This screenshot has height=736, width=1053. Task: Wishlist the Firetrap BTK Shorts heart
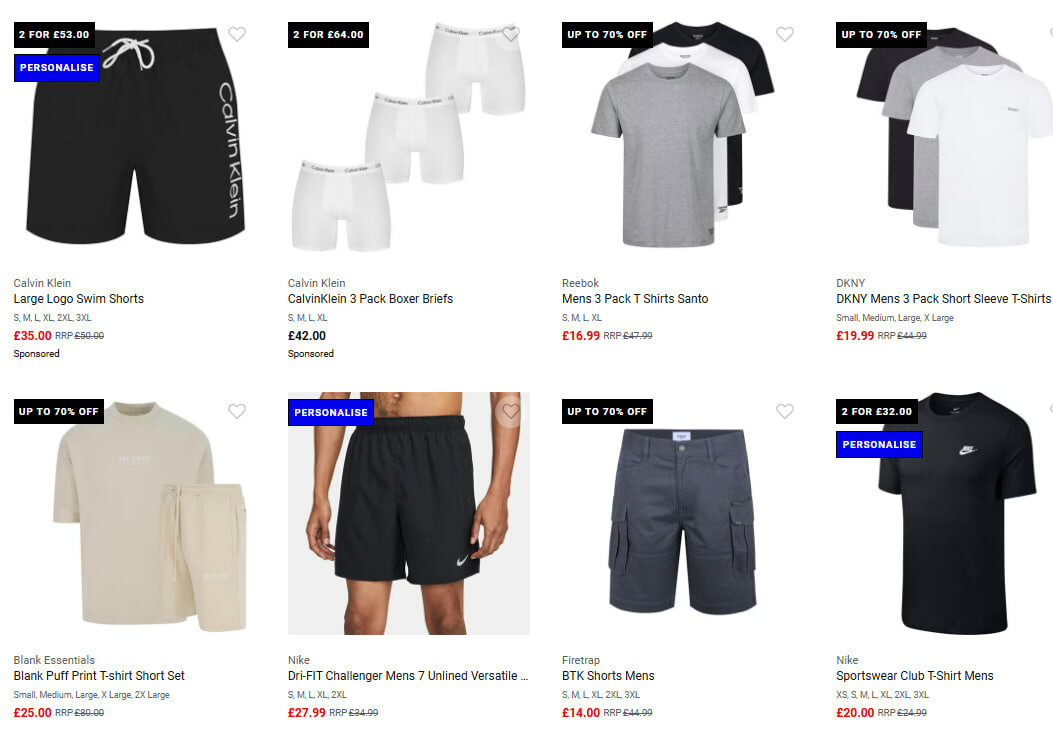tap(784, 411)
